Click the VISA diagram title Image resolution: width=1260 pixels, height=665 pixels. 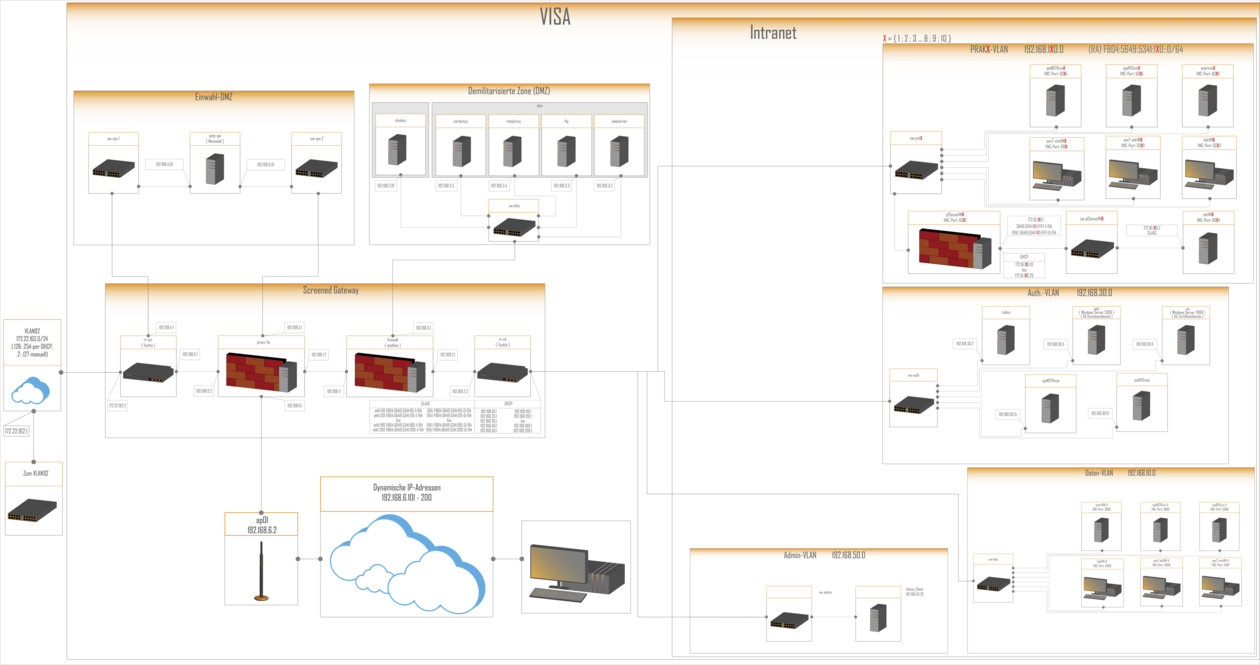[x=555, y=16]
